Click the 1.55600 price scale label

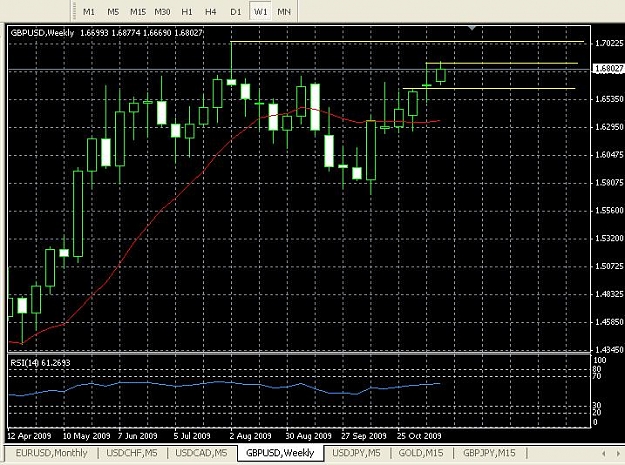click(609, 210)
